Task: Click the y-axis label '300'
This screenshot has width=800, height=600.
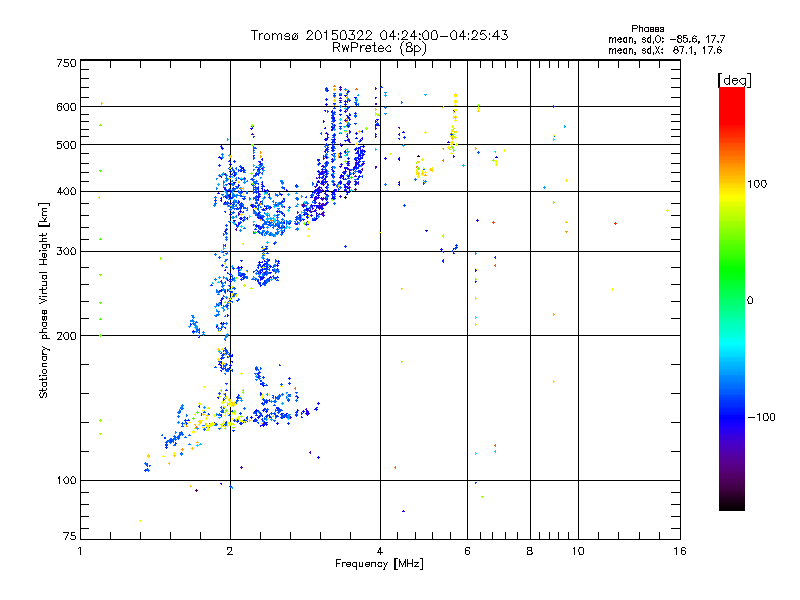Action: pos(66,251)
